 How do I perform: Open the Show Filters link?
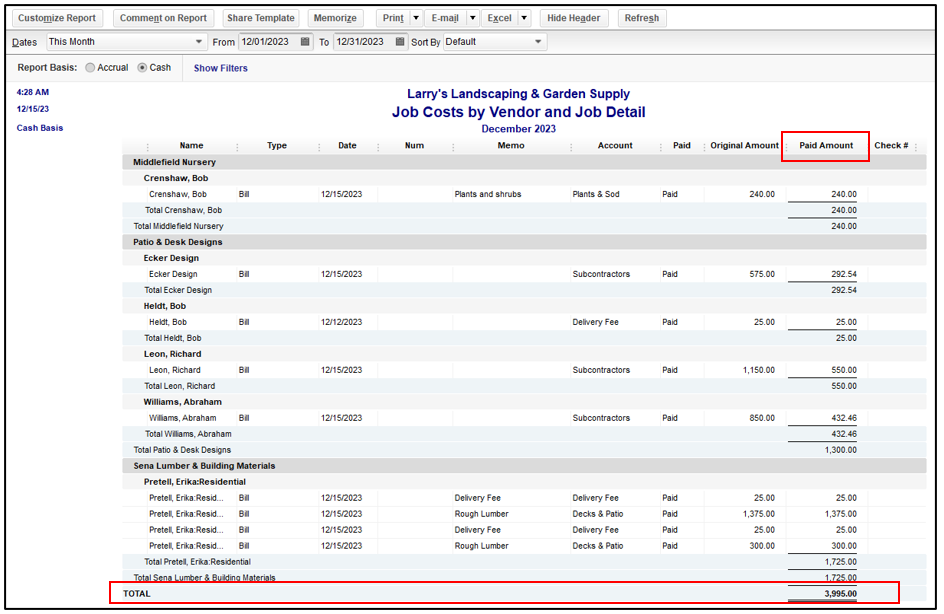point(220,68)
